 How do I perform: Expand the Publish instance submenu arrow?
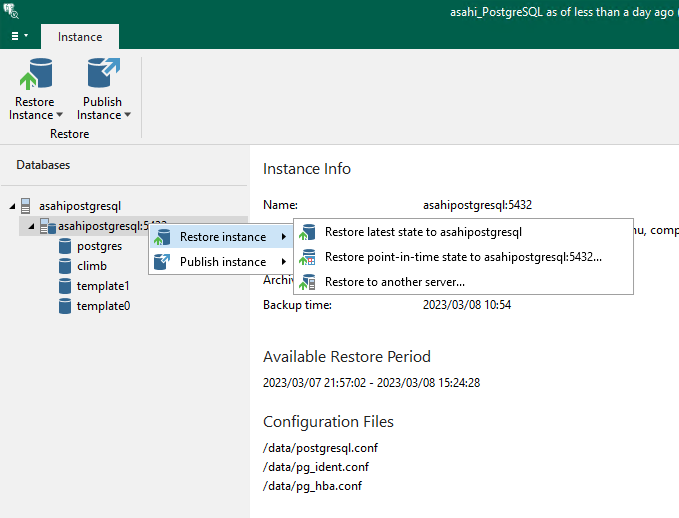pyautogui.click(x=284, y=262)
